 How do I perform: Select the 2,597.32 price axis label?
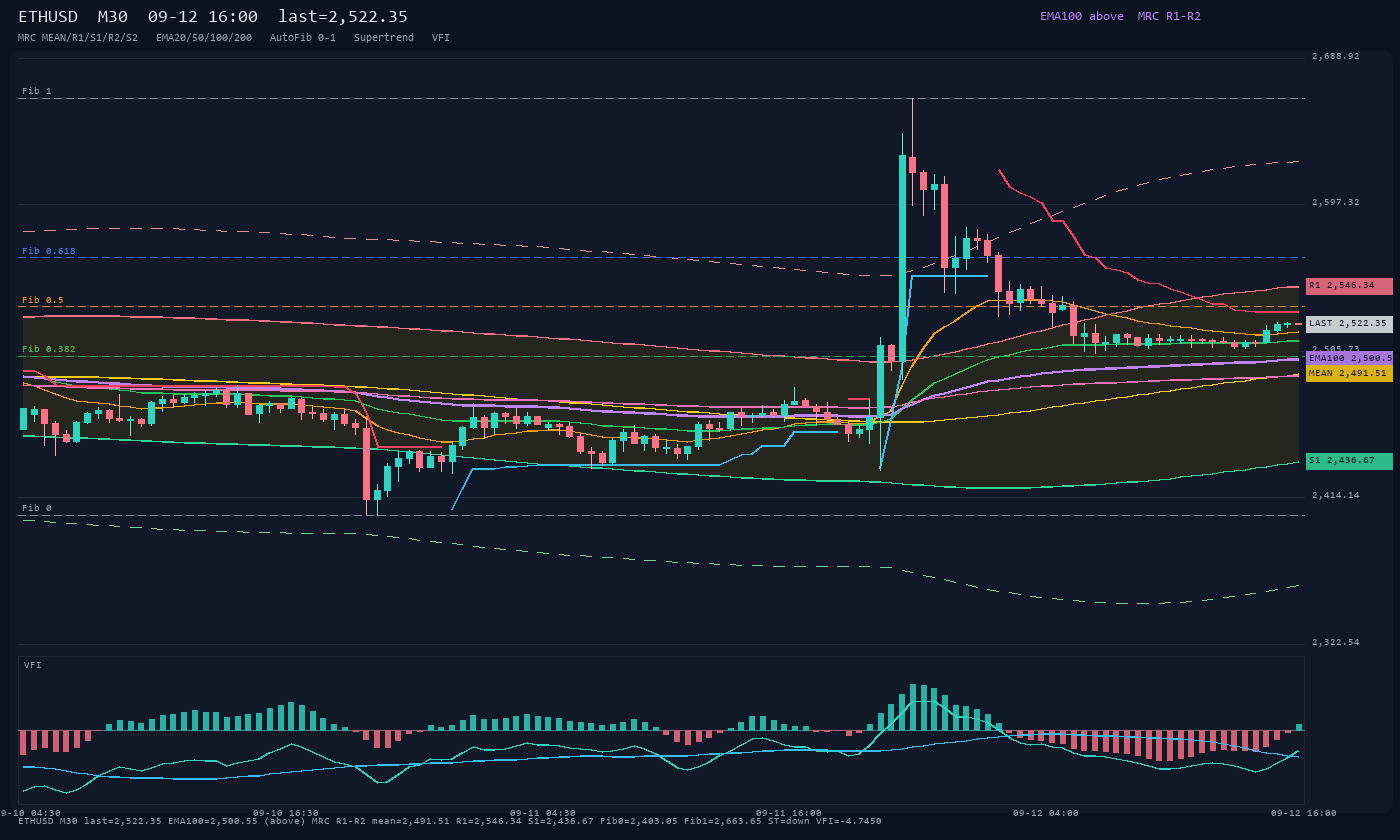pyautogui.click(x=1336, y=202)
